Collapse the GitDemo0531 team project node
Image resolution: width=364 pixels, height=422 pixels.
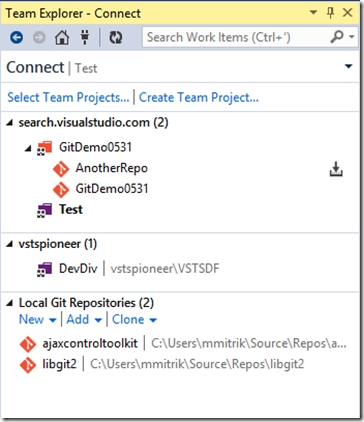[28, 148]
